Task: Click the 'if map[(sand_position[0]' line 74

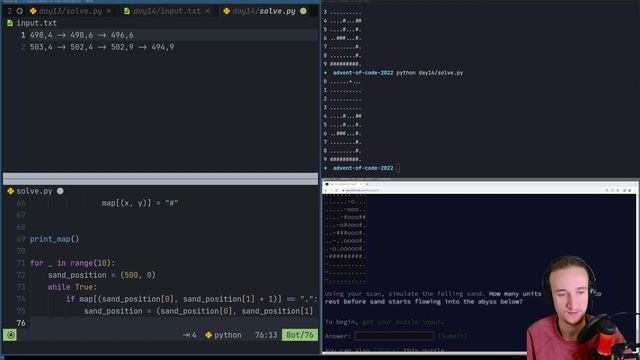Action: (191, 299)
